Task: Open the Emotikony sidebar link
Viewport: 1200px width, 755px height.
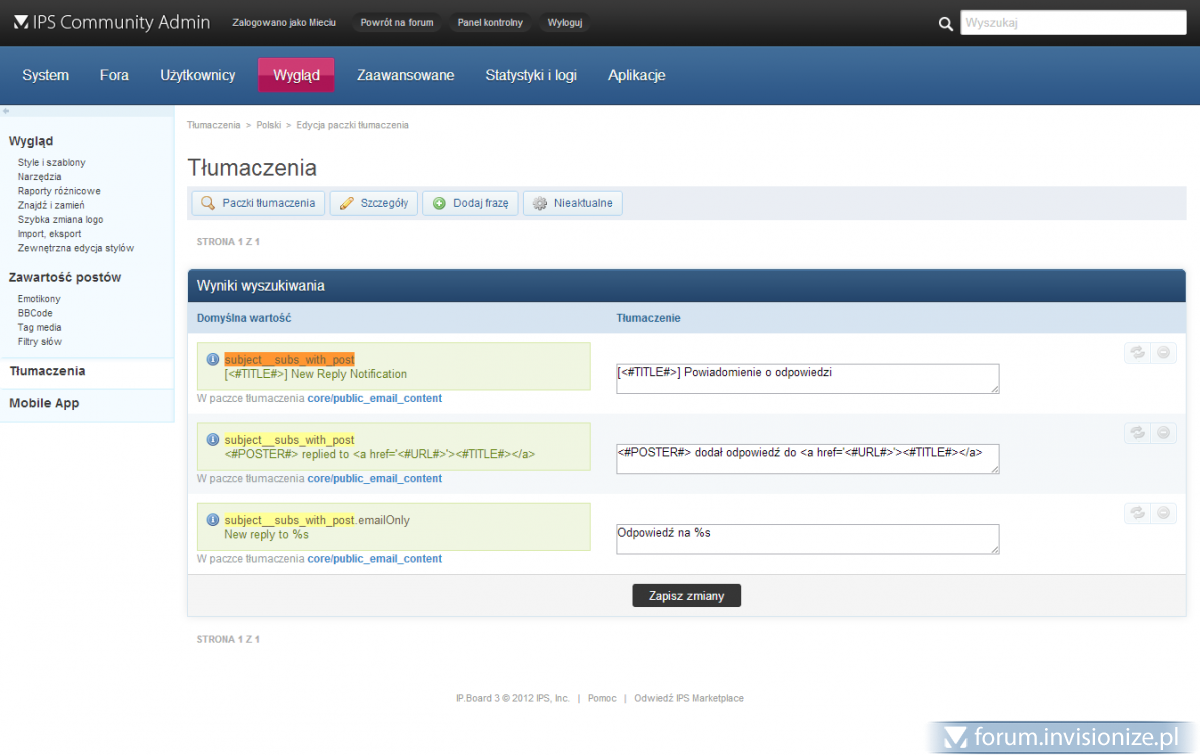Action: [39, 299]
